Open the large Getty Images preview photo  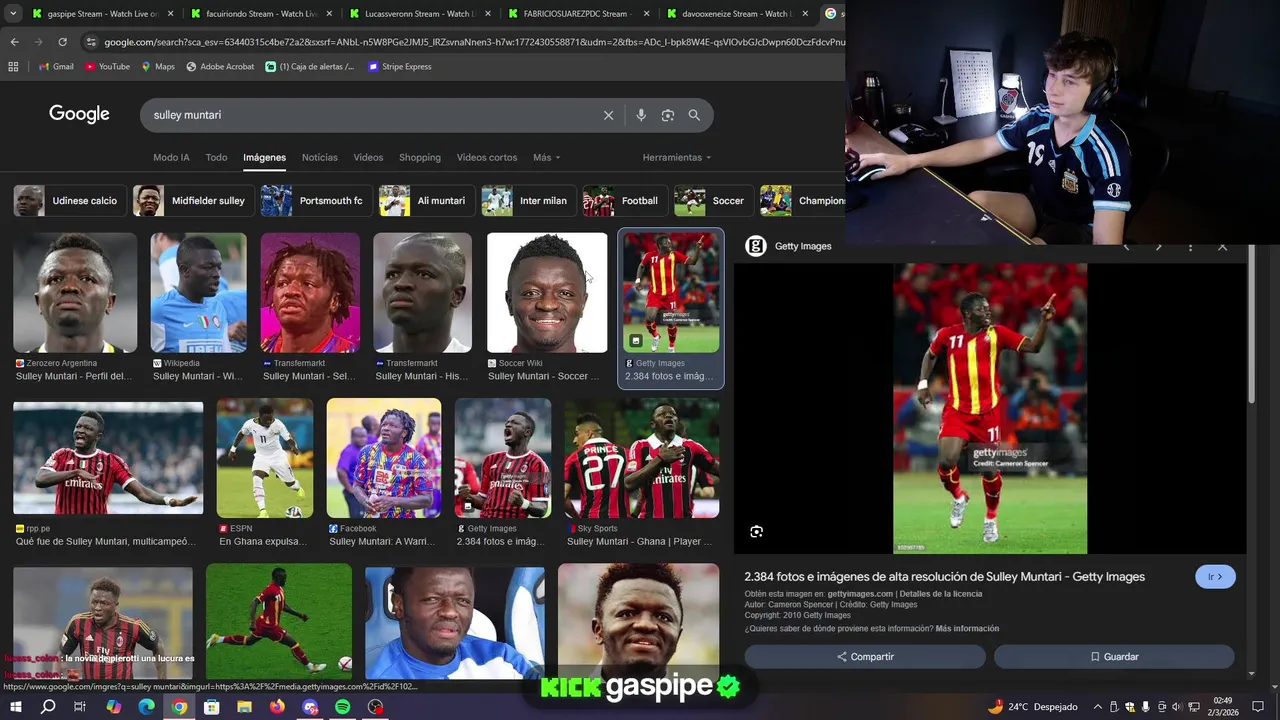tap(990, 408)
